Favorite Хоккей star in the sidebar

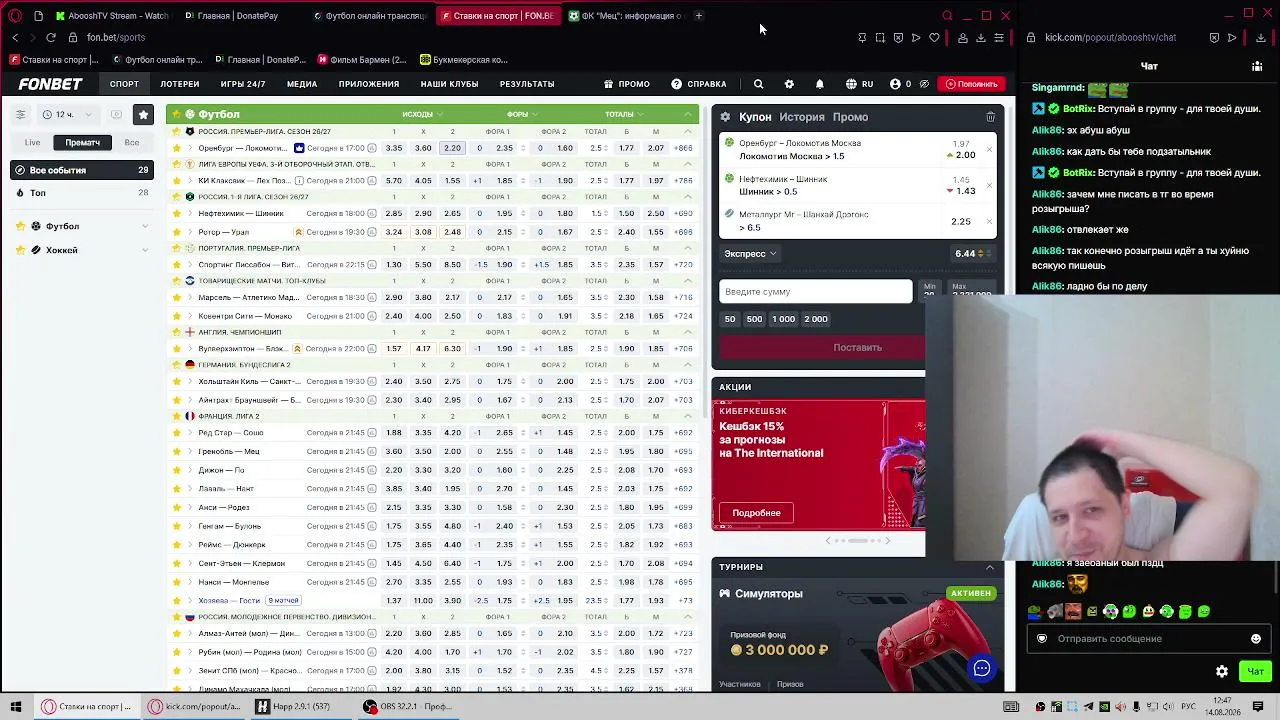20,250
